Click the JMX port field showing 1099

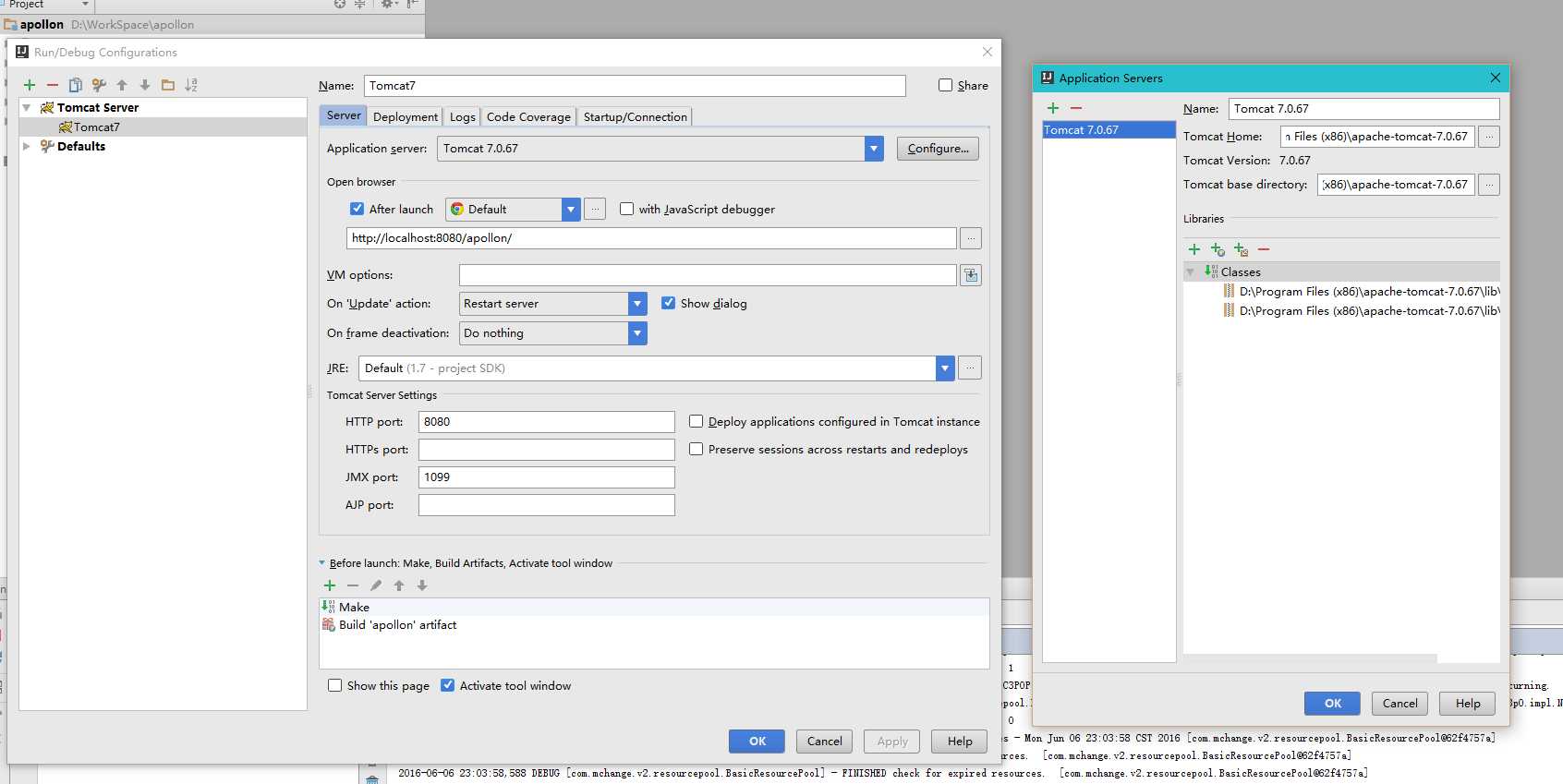pos(547,477)
